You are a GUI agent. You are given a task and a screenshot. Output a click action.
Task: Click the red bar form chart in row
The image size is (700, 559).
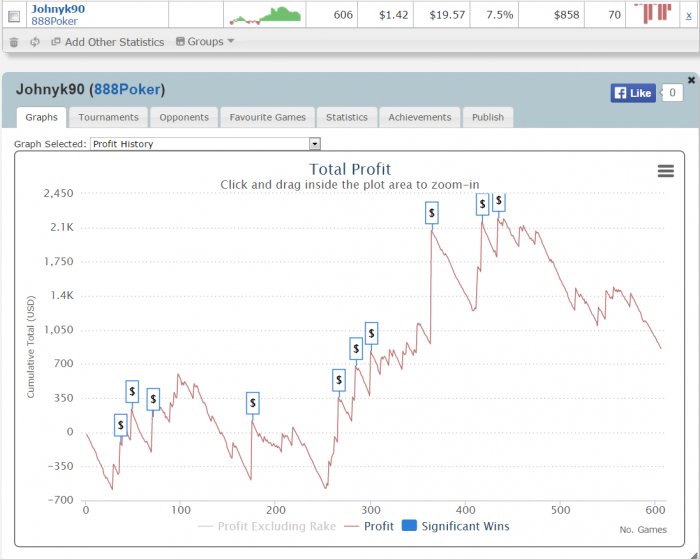[653, 13]
